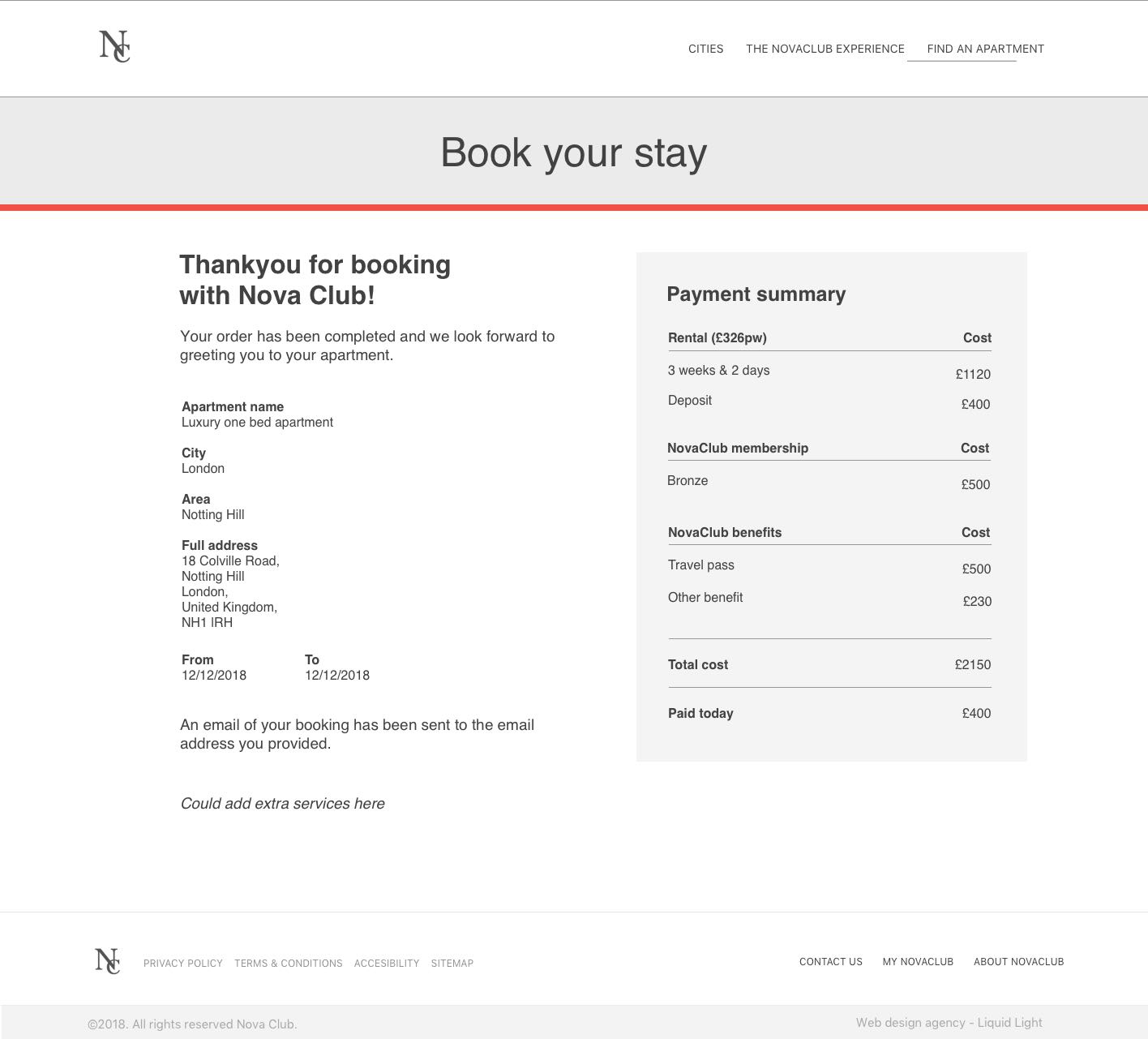1148x1039 pixels.
Task: Go to The NovaClub Experience page
Action: (x=825, y=49)
